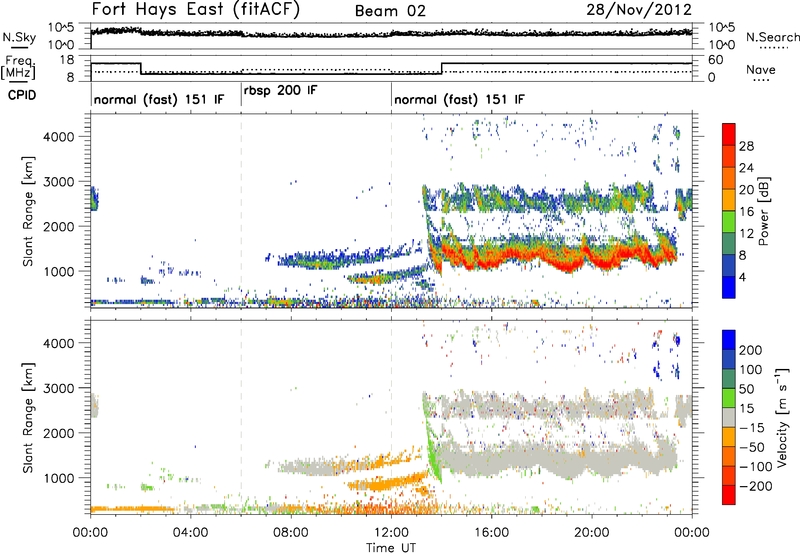
Task: Click the "16:00" time tick label
Action: coord(491,533)
